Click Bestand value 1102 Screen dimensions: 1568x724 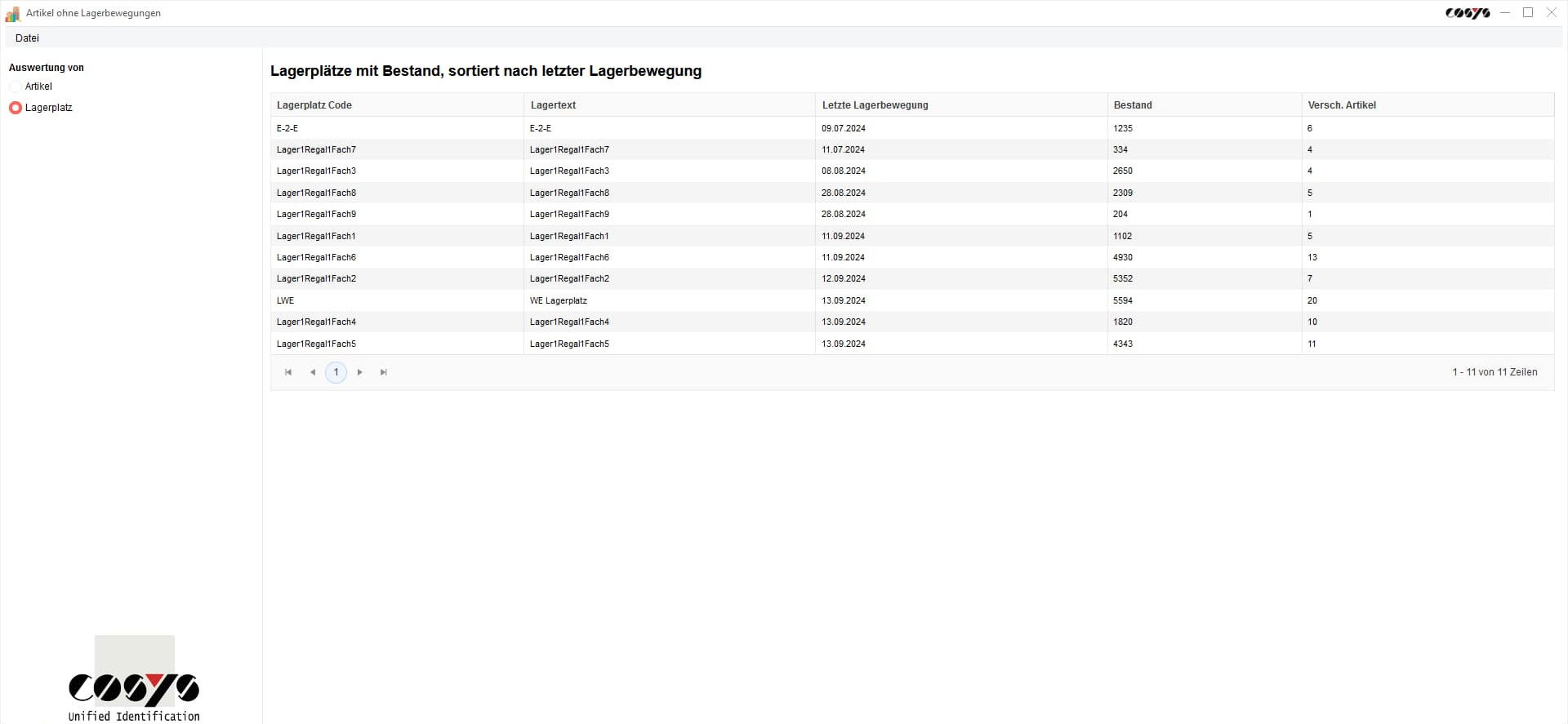(x=1123, y=237)
